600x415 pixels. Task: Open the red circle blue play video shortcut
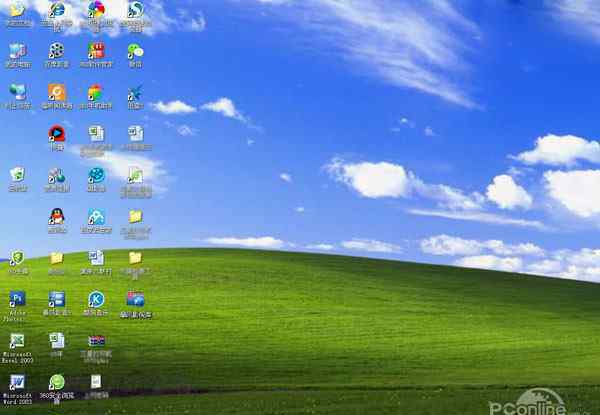[x=57, y=133]
